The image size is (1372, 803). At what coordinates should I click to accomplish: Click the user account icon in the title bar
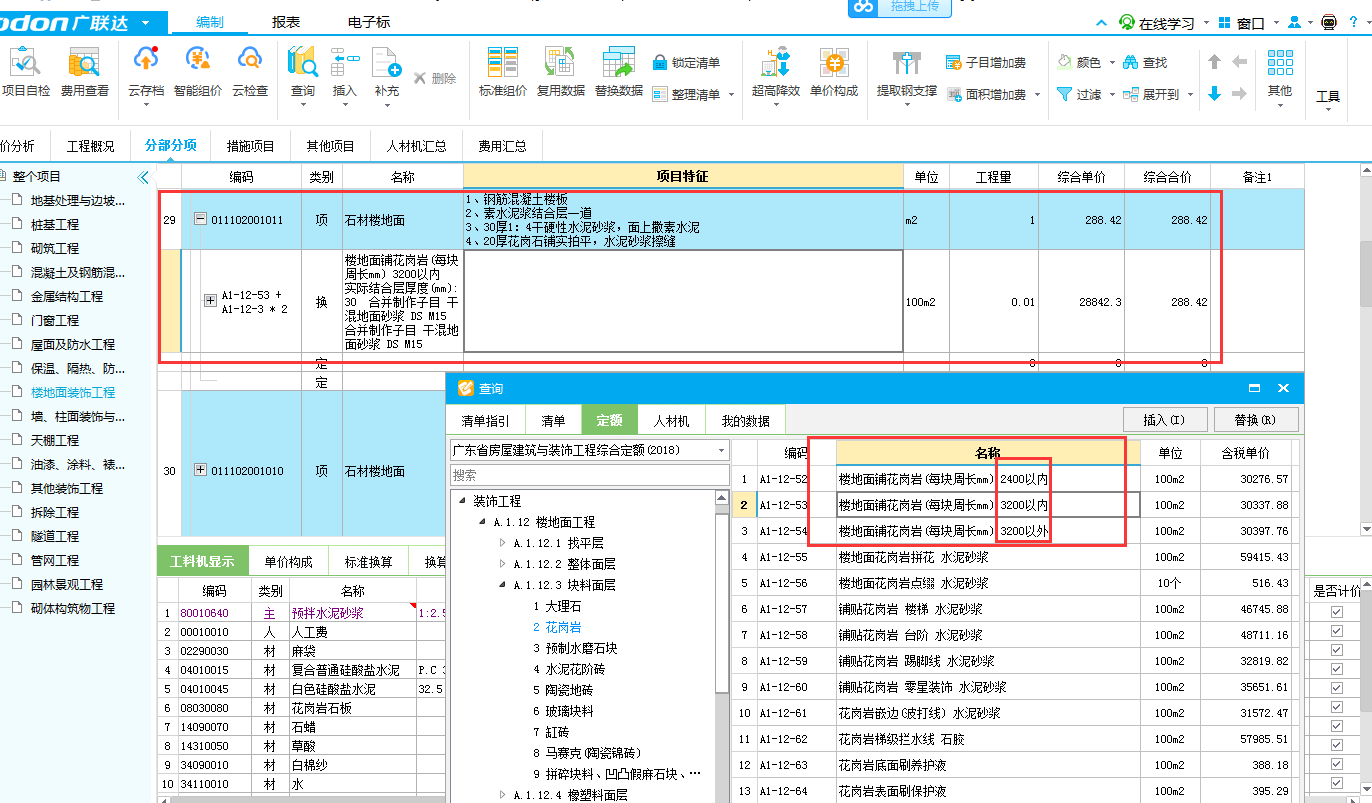1295,22
